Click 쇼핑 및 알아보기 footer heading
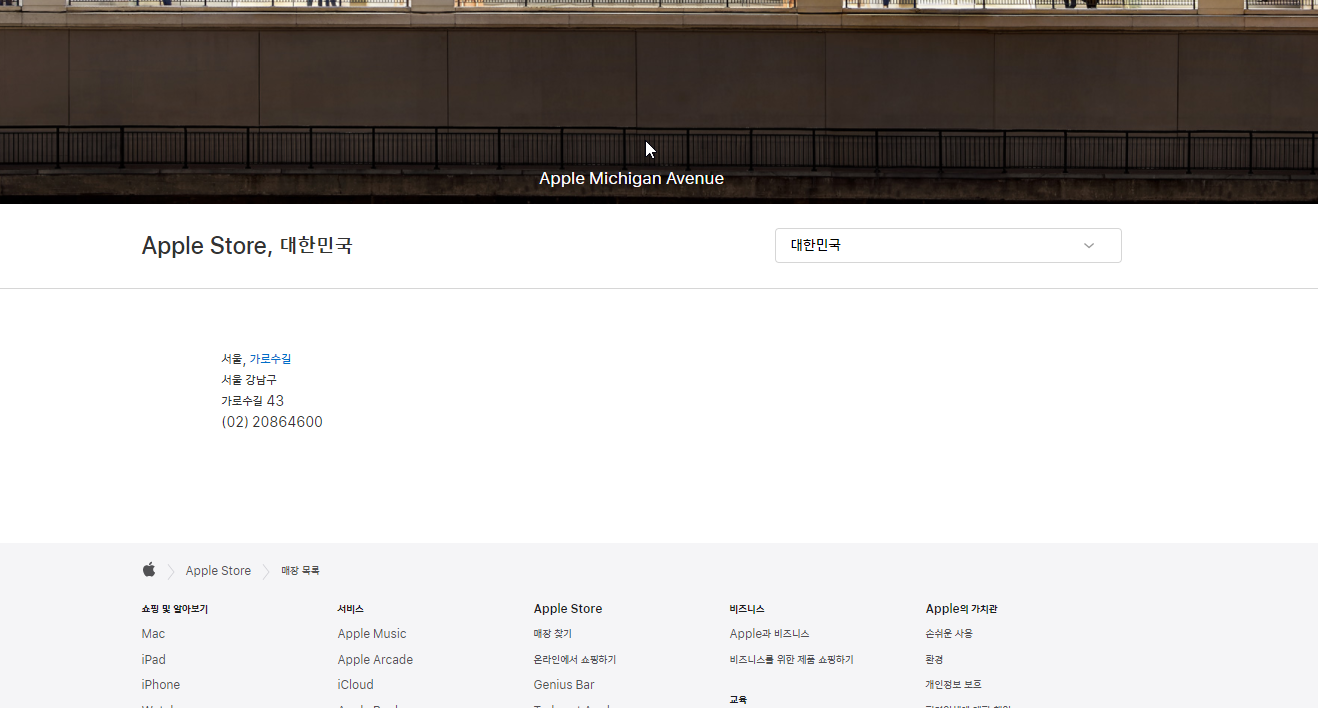The height and width of the screenshot is (708, 1318). [x=175, y=609]
